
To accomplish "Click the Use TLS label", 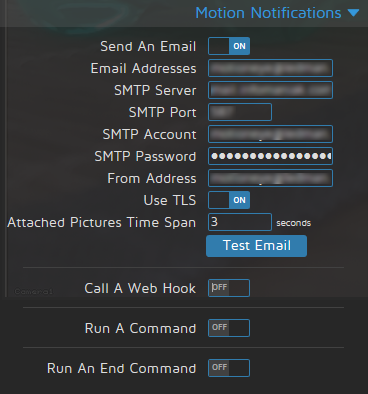I will [170, 200].
